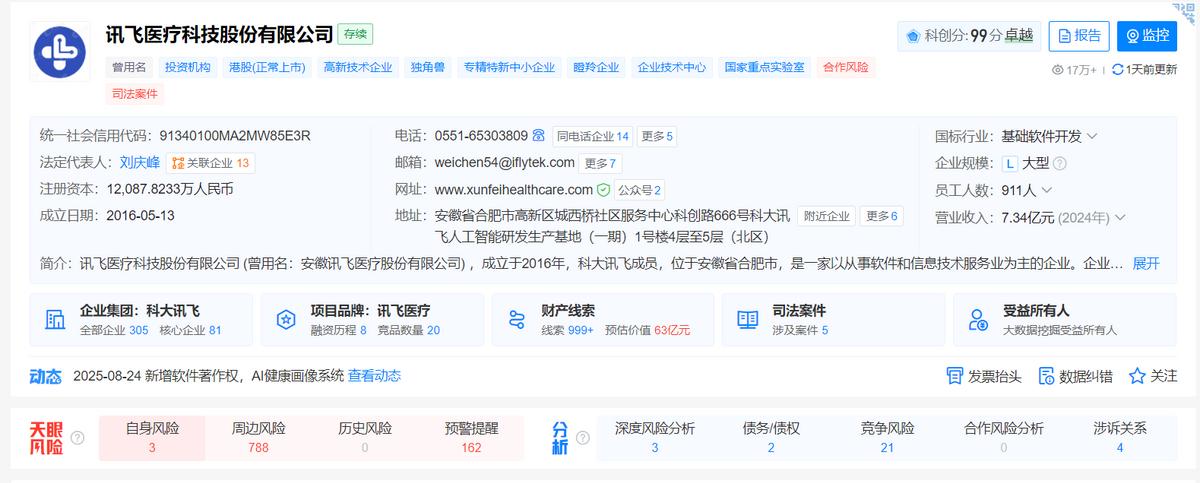Click the 1天前更新 refresh icon
Screen dimensions: 1200x483
(1118, 70)
